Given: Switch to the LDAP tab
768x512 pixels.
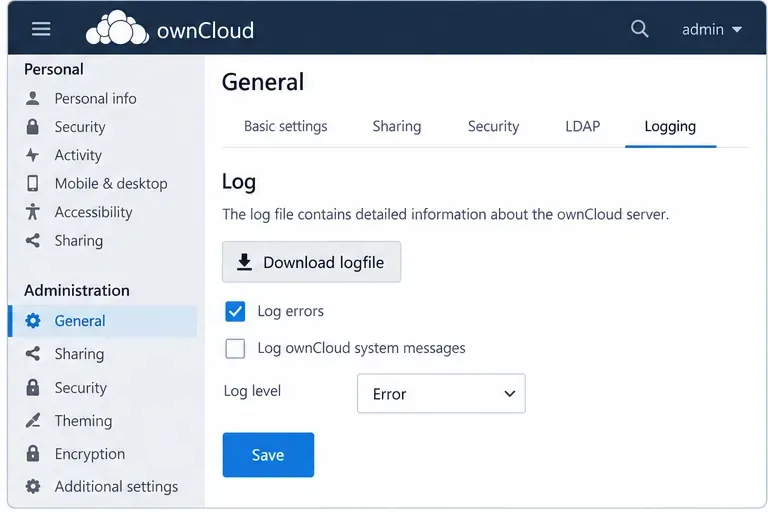Looking at the screenshot, I should [582, 126].
